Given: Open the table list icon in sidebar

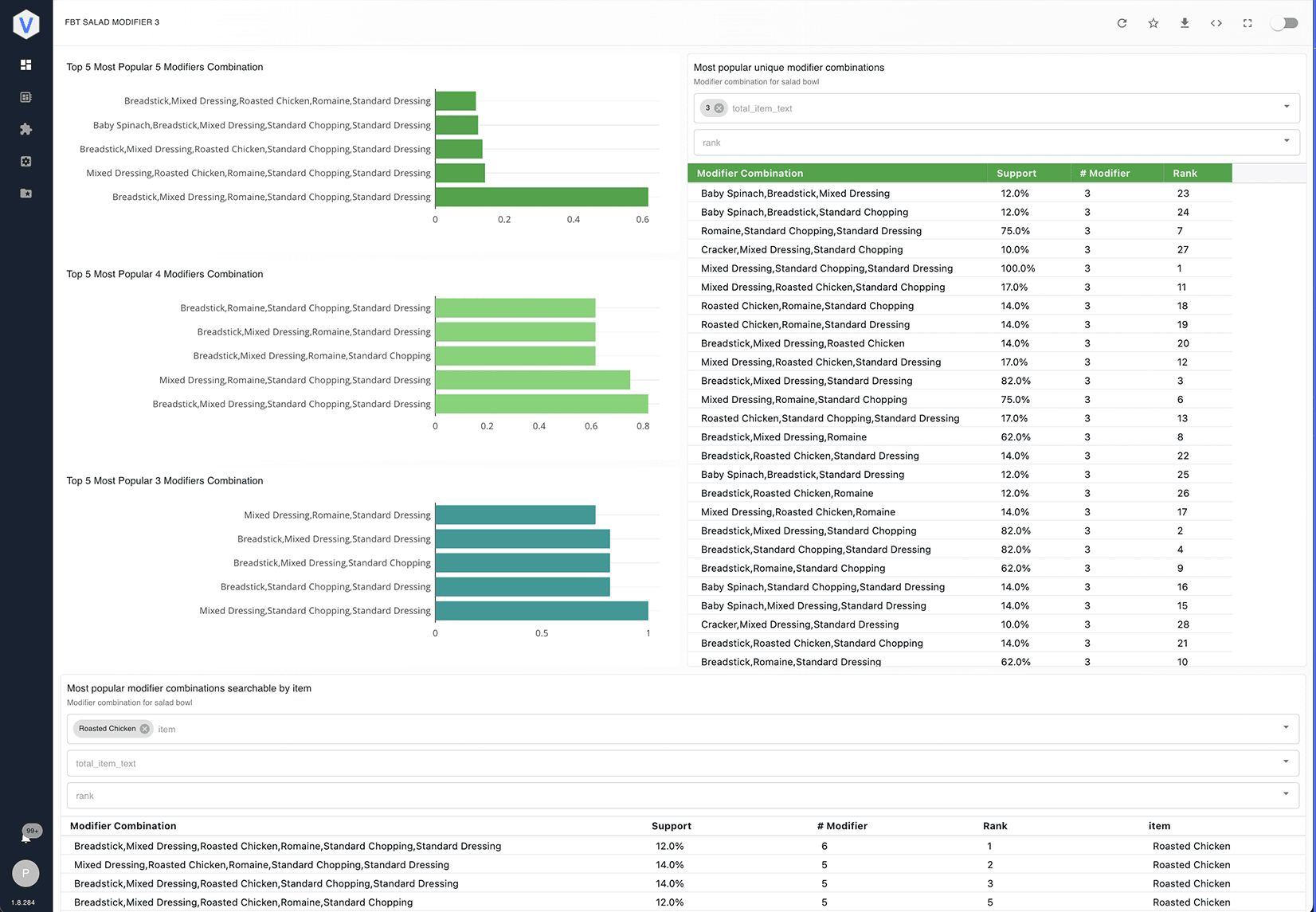Looking at the screenshot, I should (26, 97).
